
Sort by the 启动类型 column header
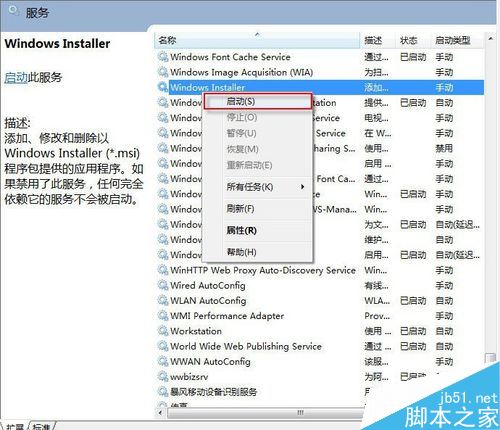tap(457, 40)
